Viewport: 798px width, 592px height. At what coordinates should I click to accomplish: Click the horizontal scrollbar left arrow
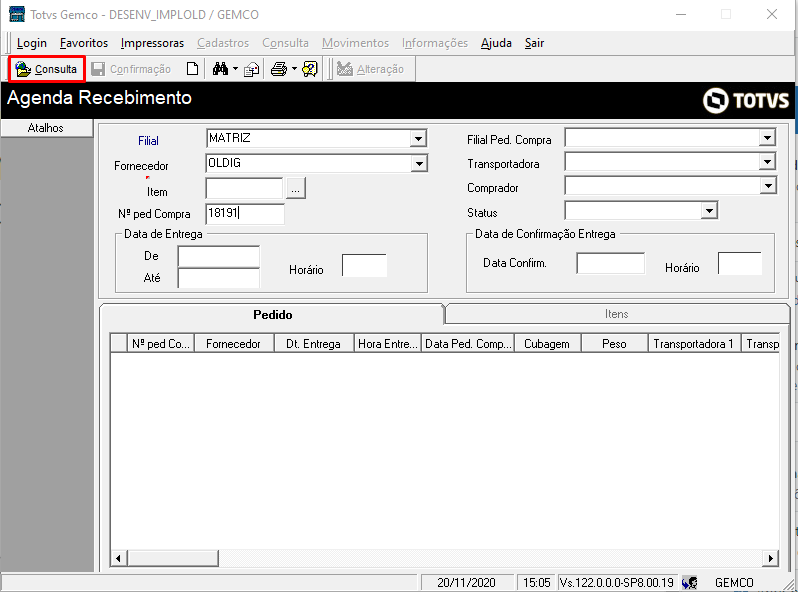click(x=118, y=558)
